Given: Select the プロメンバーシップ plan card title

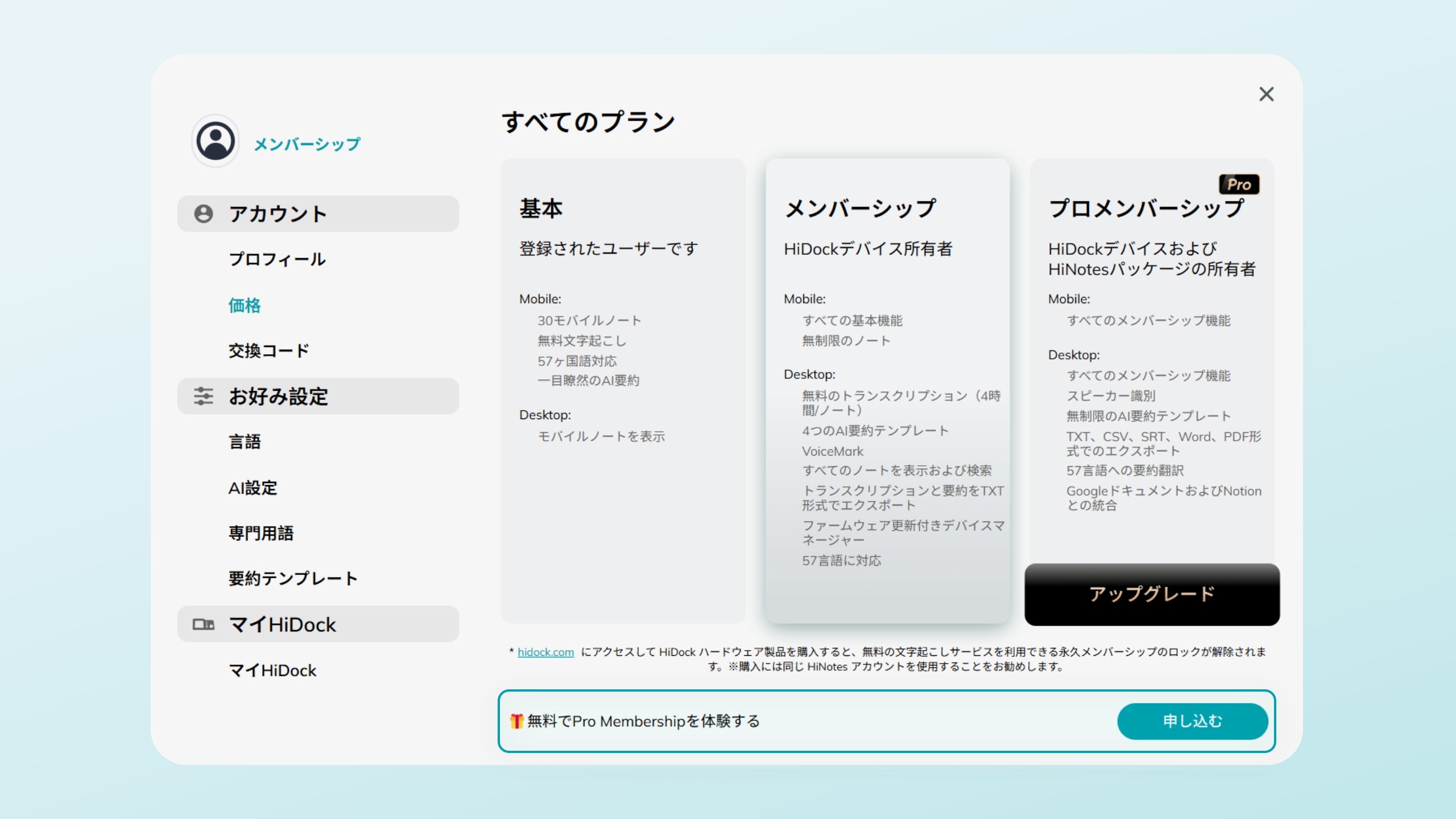Looking at the screenshot, I should click(1147, 209).
